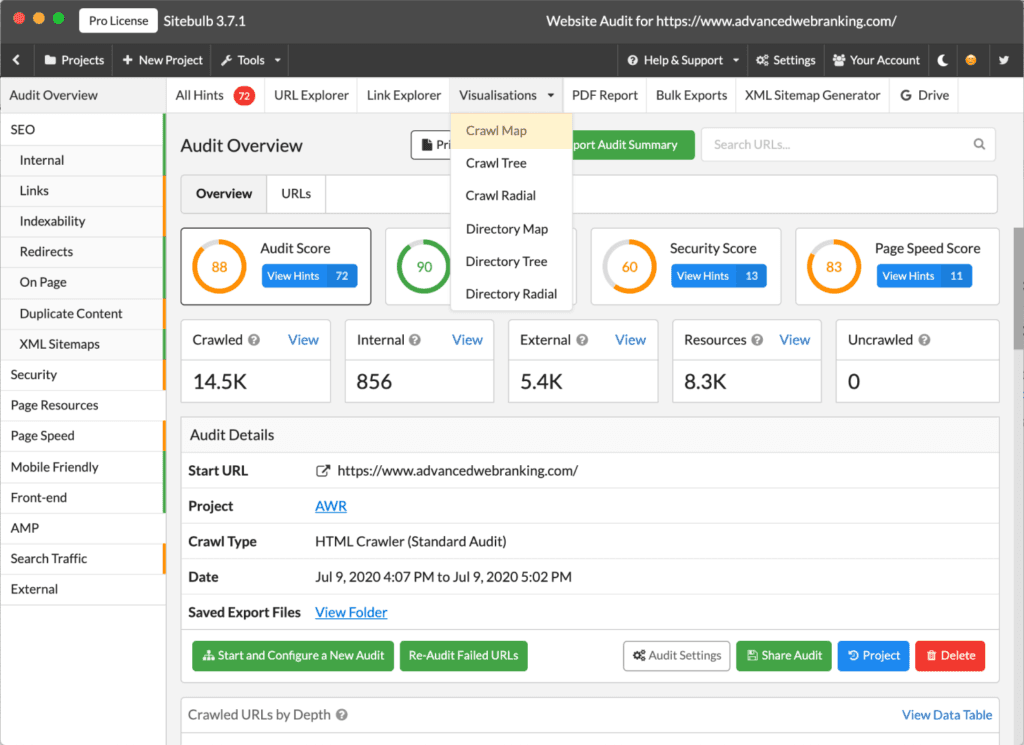
Task: Click the help icon next to Crawled
Action: [x=254, y=340]
